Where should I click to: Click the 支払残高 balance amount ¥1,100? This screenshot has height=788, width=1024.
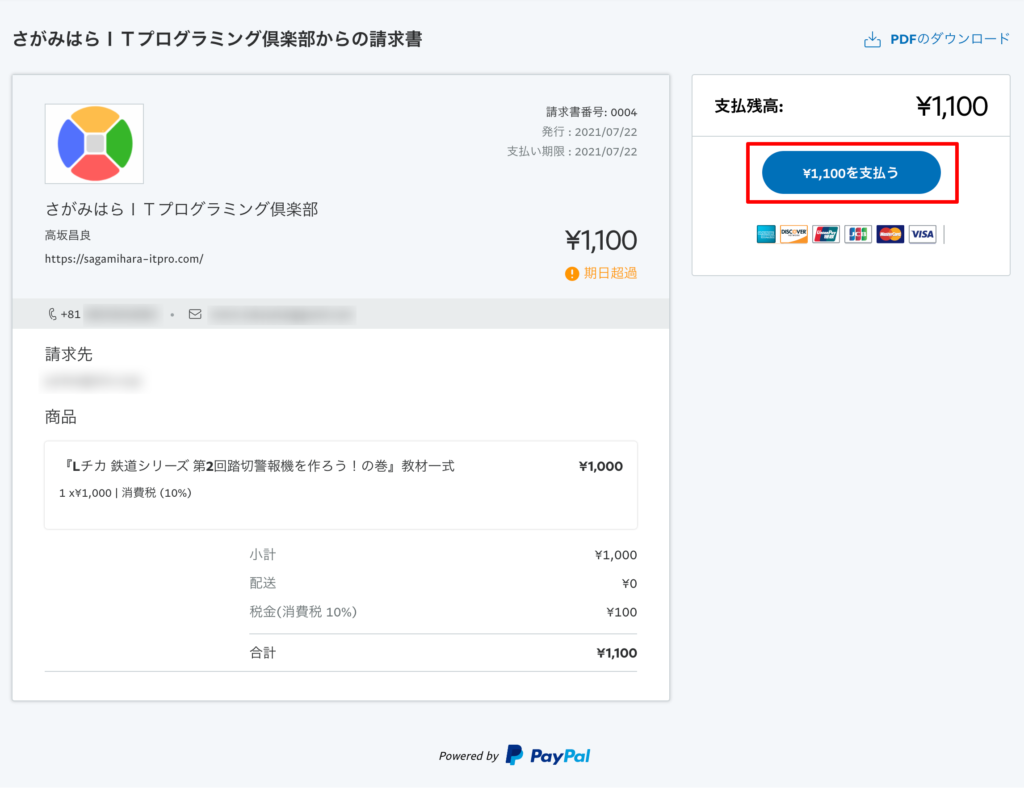[954, 105]
